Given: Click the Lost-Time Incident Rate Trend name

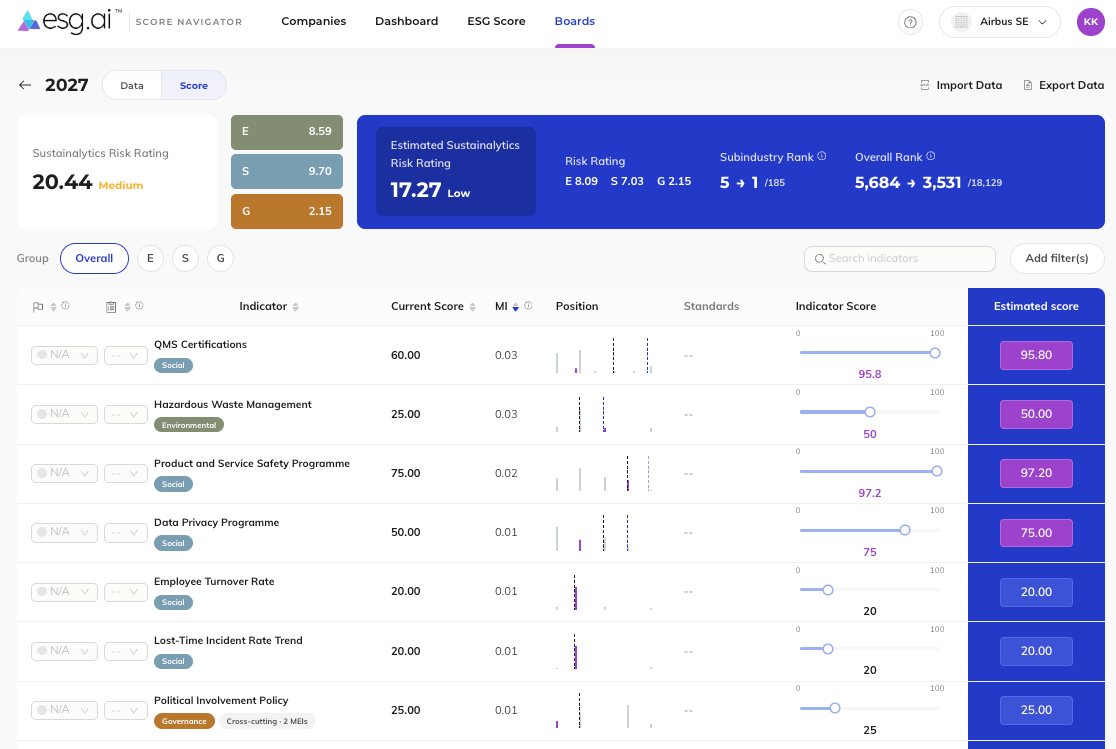Looking at the screenshot, I should pyautogui.click(x=228, y=641).
